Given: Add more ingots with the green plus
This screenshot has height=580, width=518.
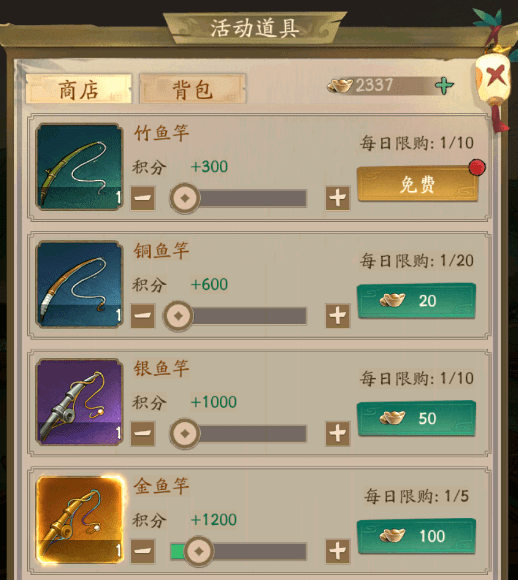Looking at the screenshot, I should click(x=444, y=86).
